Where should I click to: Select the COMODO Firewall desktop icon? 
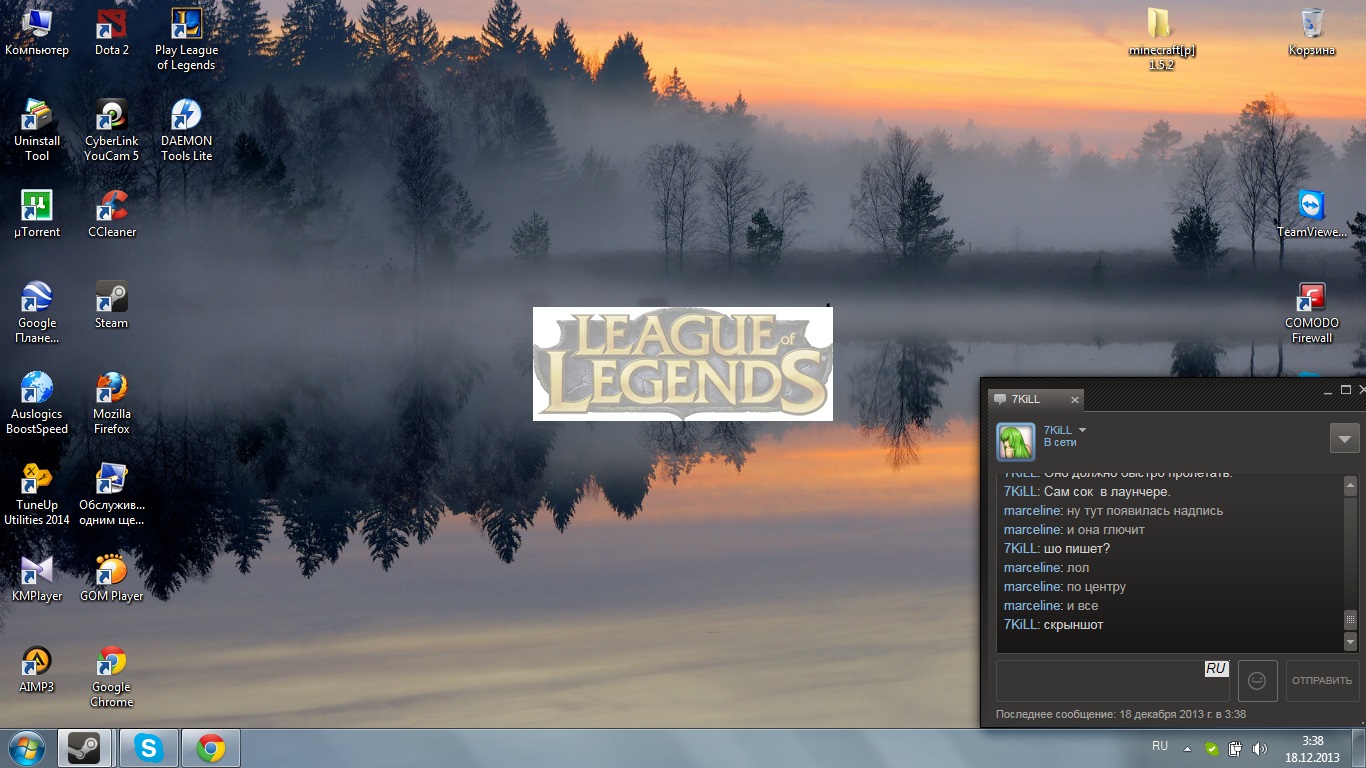(x=1312, y=312)
